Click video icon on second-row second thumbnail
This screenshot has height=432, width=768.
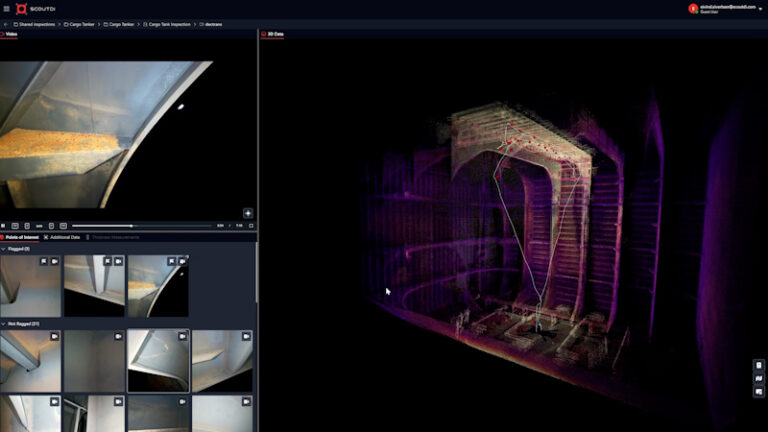pyautogui.click(x=119, y=402)
